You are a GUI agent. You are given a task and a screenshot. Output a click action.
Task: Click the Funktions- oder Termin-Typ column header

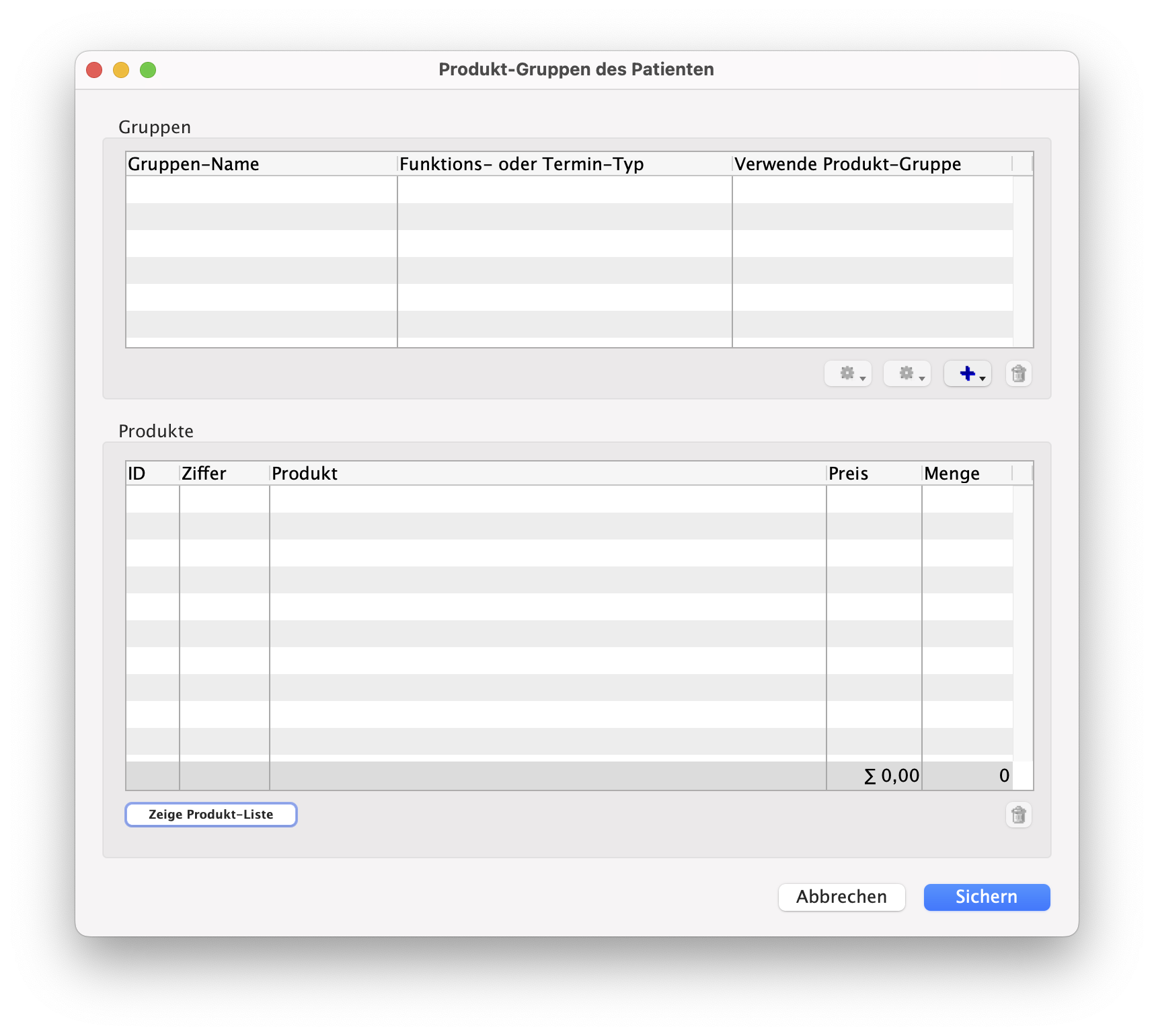point(564,164)
